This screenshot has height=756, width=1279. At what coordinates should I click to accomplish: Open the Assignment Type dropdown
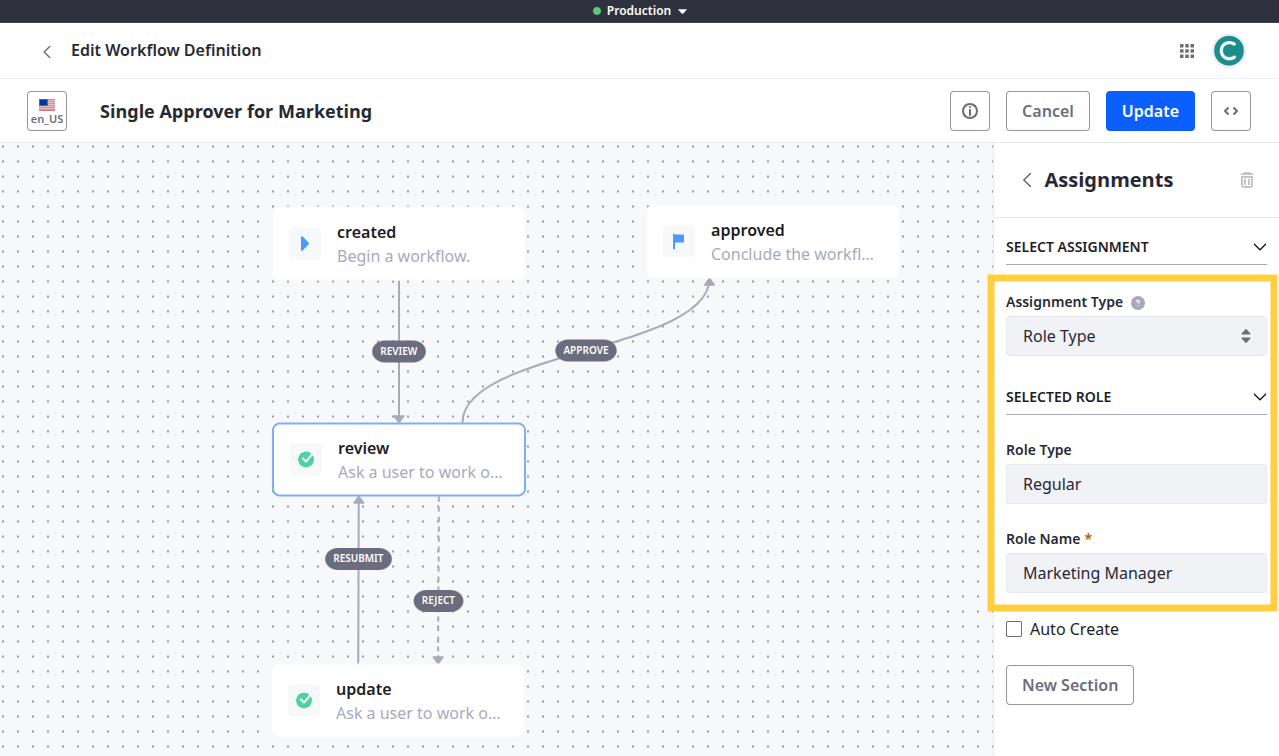tap(1135, 336)
